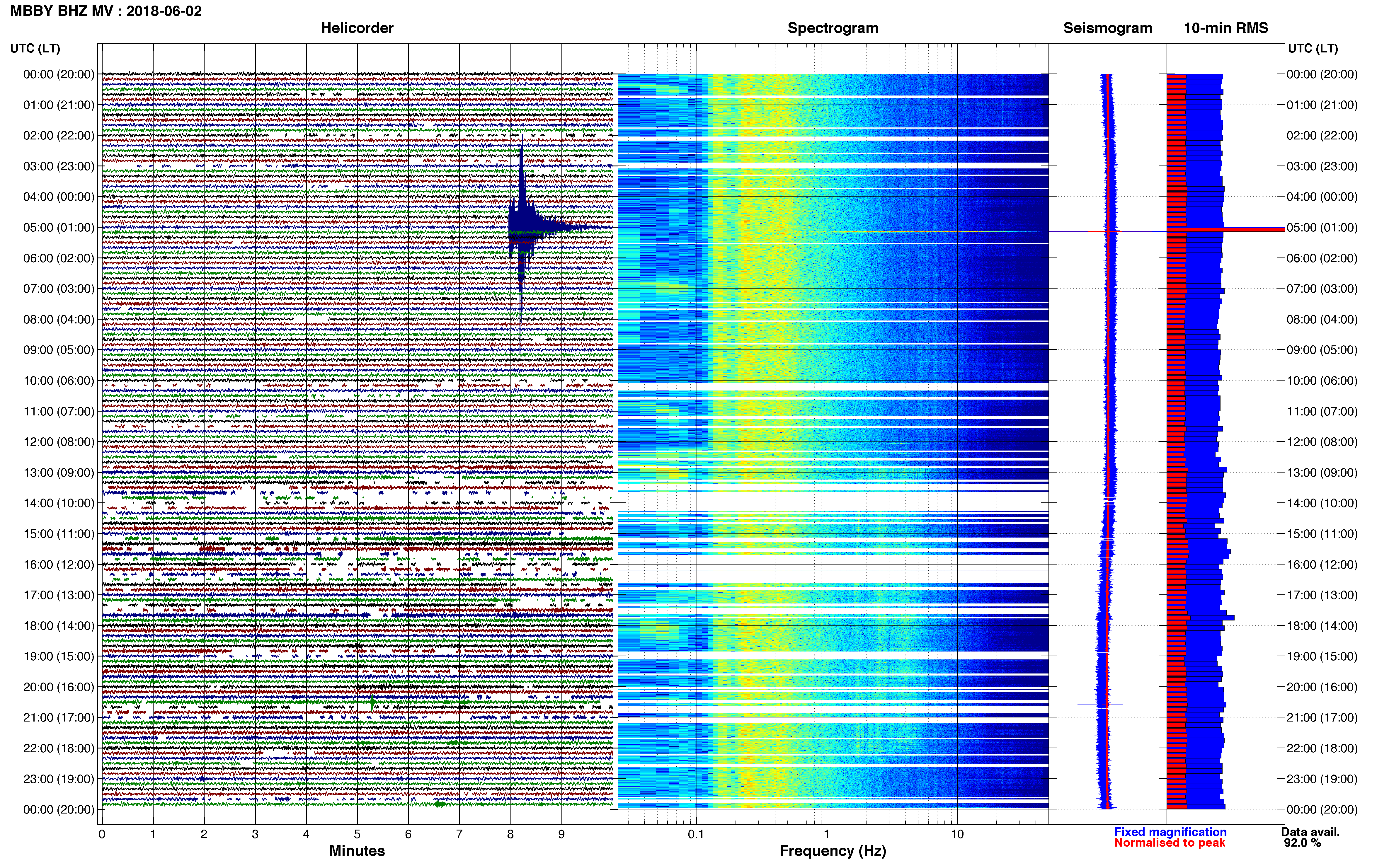This screenshot has height=868, width=1389.
Task: Click the right '15:00 (11:00)' time label
Action: pos(1322,534)
